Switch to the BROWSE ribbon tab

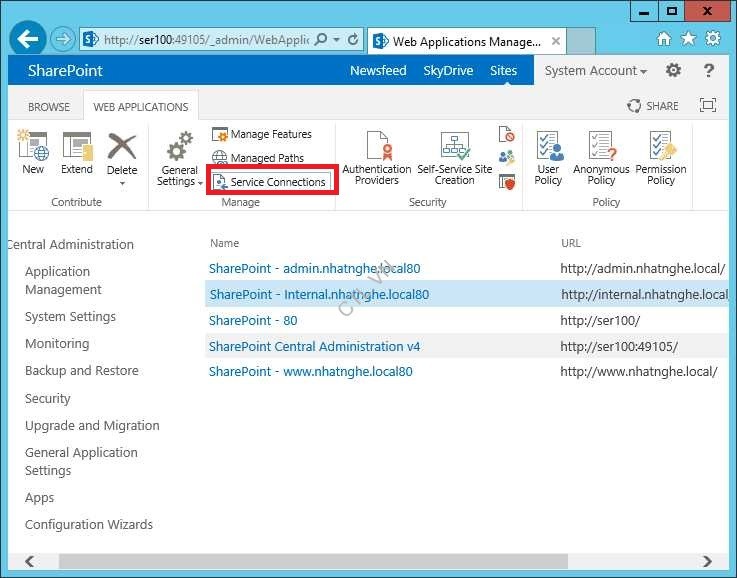49,107
